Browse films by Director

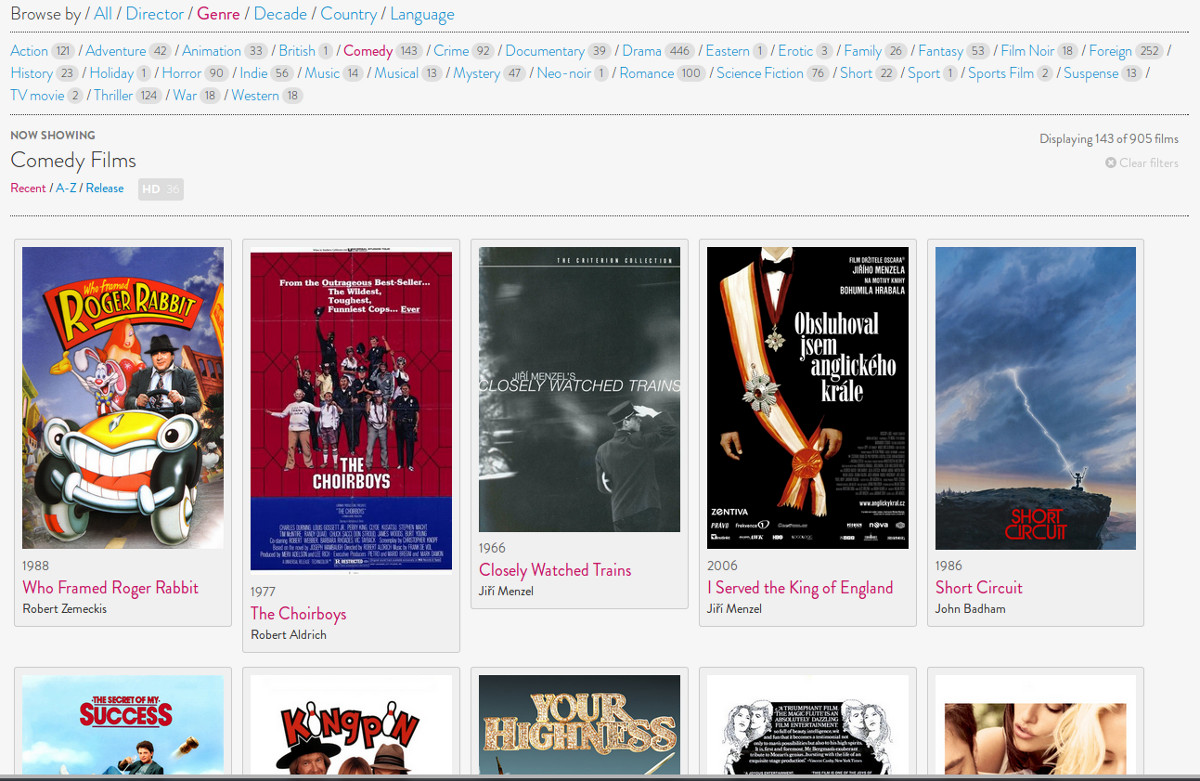pyautogui.click(x=155, y=14)
